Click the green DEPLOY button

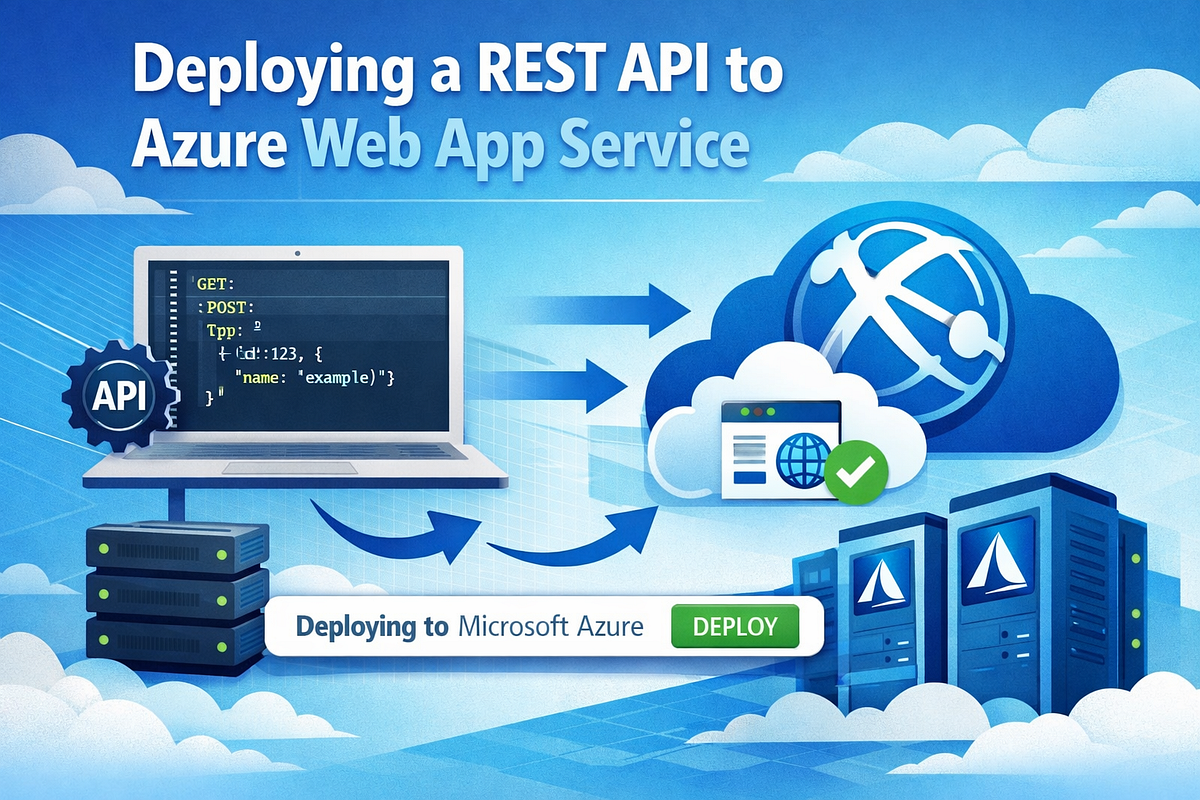click(734, 627)
